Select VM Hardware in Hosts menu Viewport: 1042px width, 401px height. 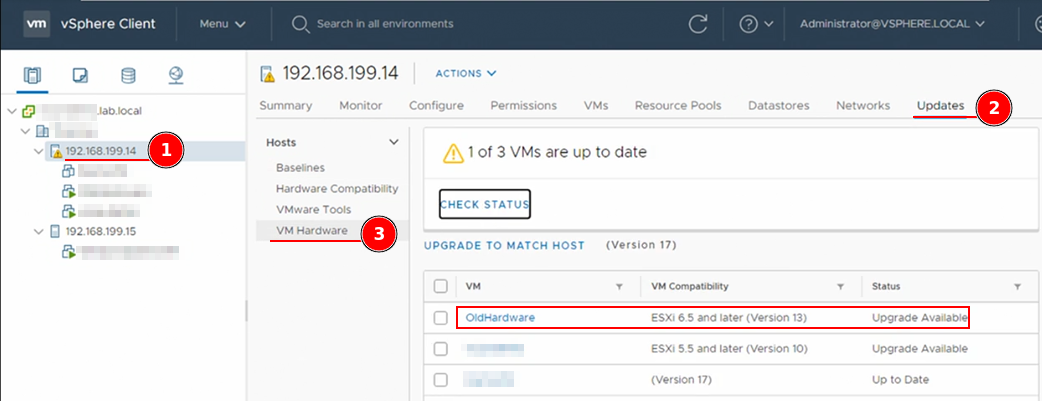point(312,231)
